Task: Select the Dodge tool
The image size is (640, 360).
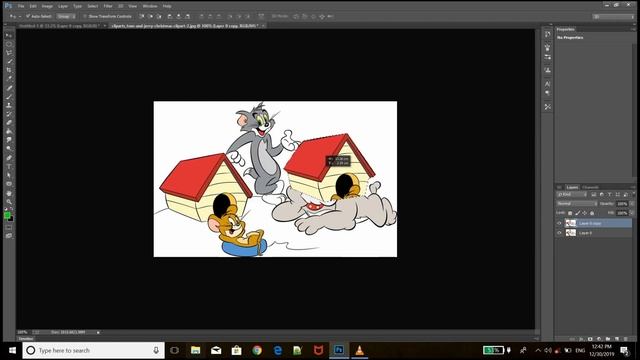Action: point(9,149)
